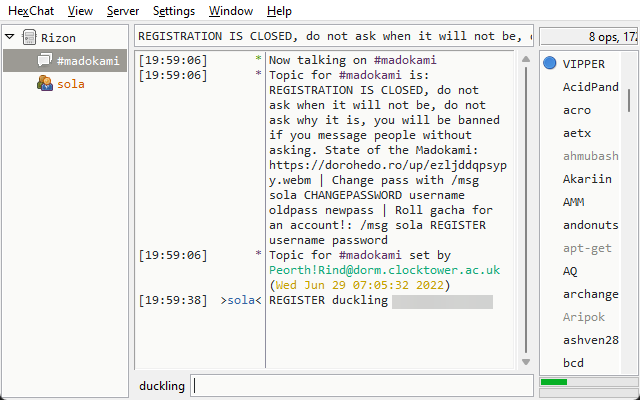Click the duckling nickname button
The height and width of the screenshot is (400, 640).
pyautogui.click(x=162, y=386)
